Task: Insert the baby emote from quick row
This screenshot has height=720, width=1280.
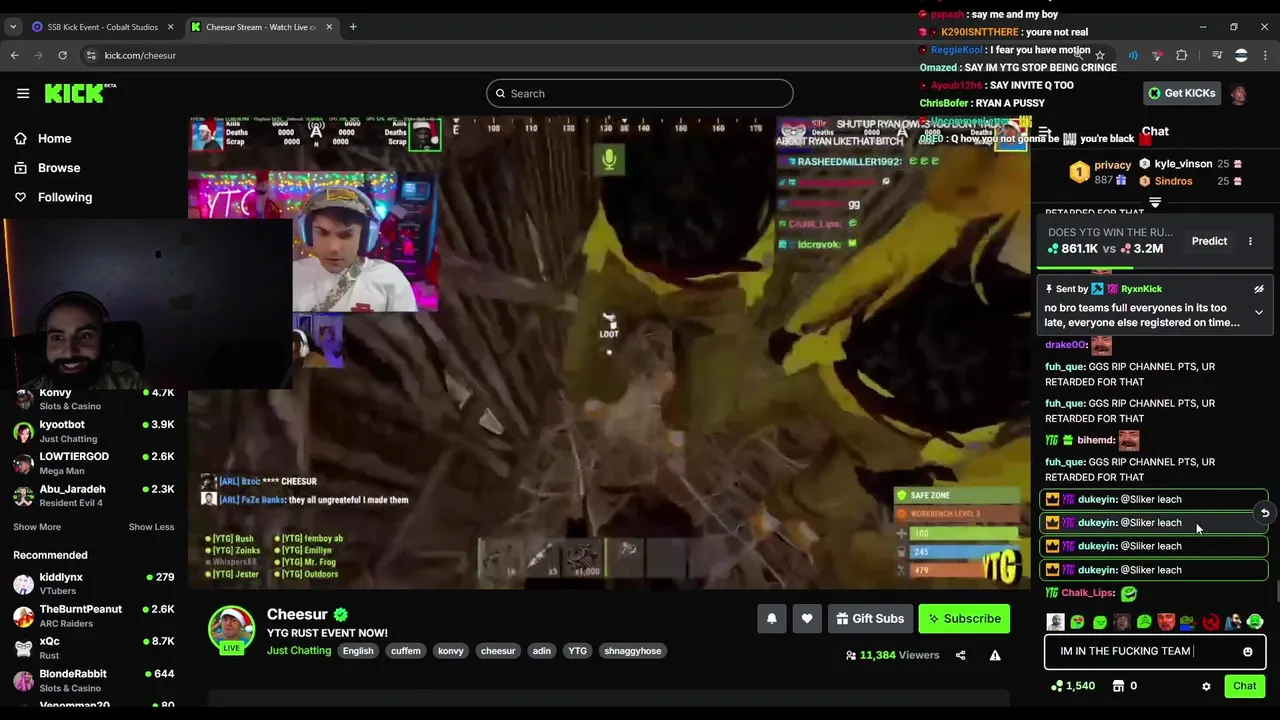Action: coord(1055,622)
